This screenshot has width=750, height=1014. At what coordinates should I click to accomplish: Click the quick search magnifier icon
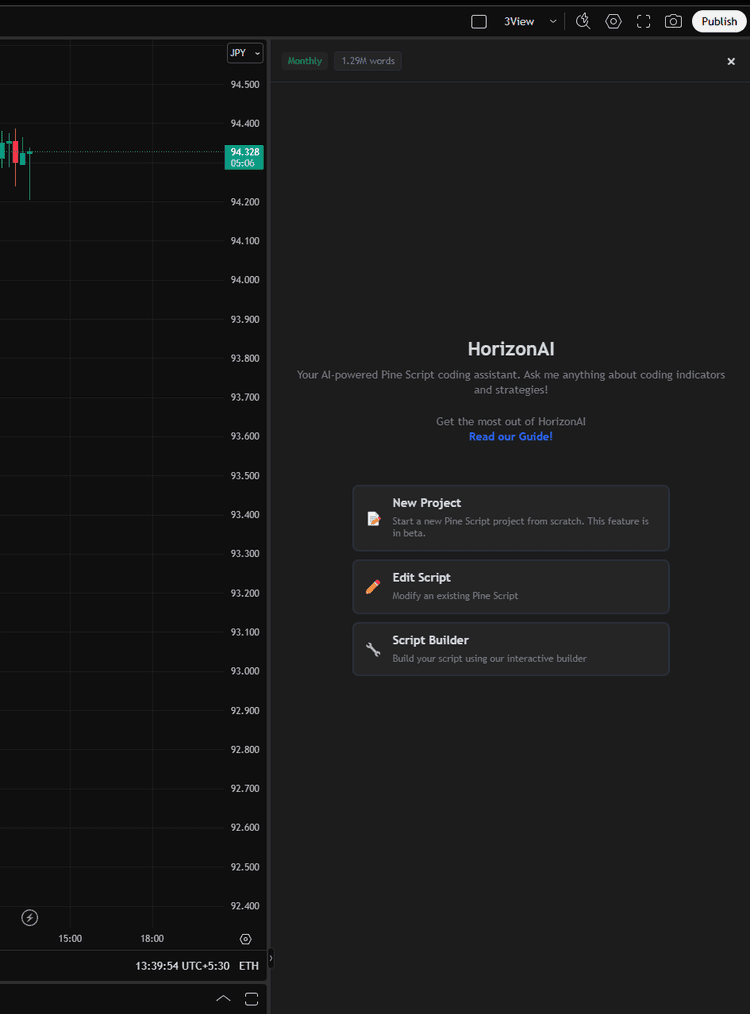pos(583,21)
